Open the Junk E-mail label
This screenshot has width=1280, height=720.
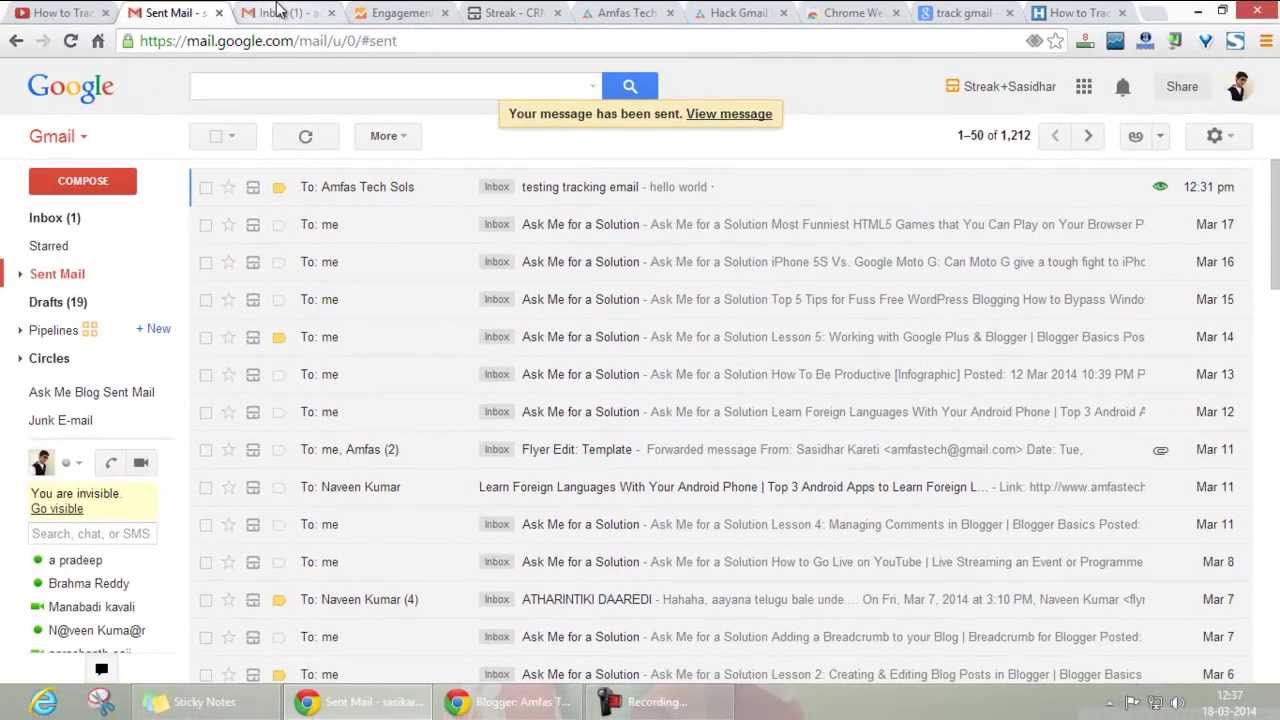61,421
